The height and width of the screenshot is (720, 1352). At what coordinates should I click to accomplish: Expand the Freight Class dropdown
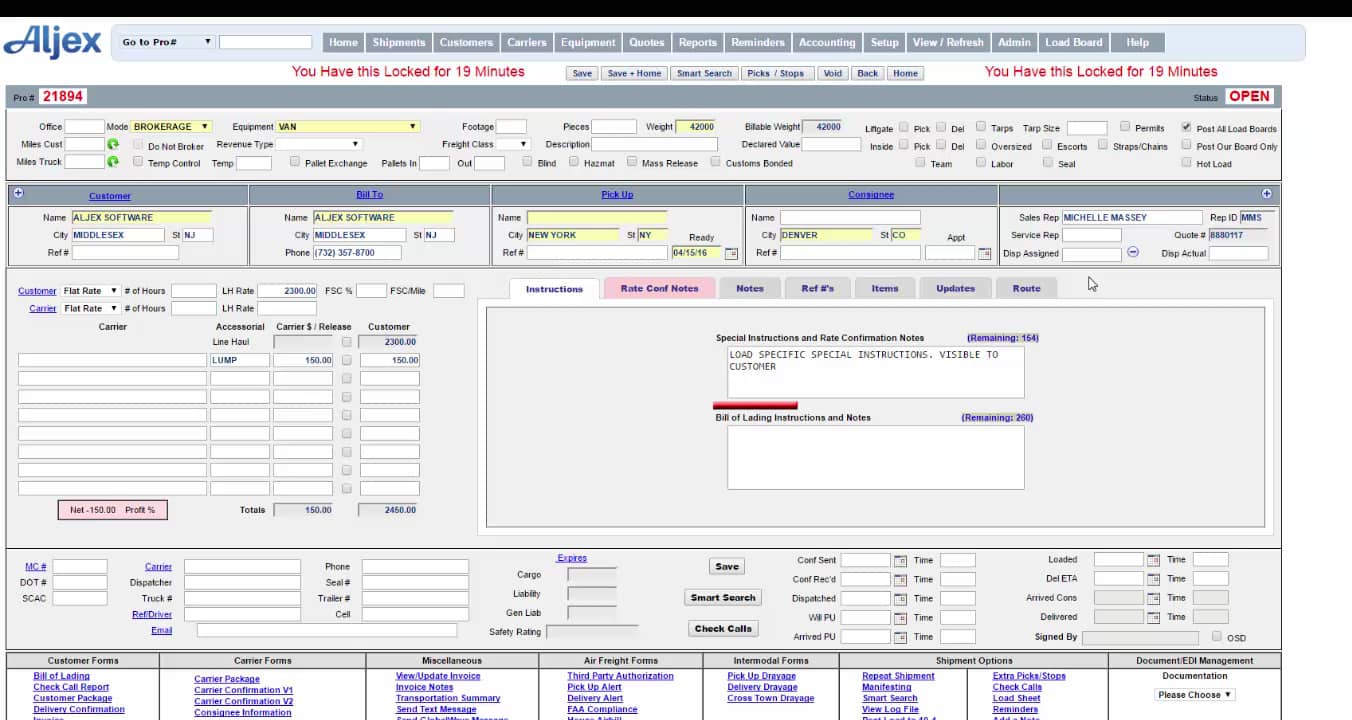tap(513, 145)
